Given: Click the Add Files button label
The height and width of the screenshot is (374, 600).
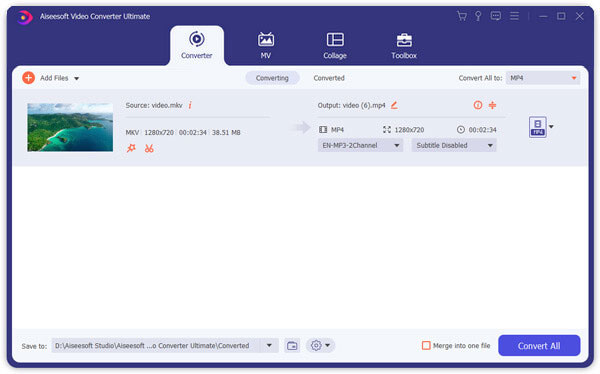Looking at the screenshot, I should (54, 78).
